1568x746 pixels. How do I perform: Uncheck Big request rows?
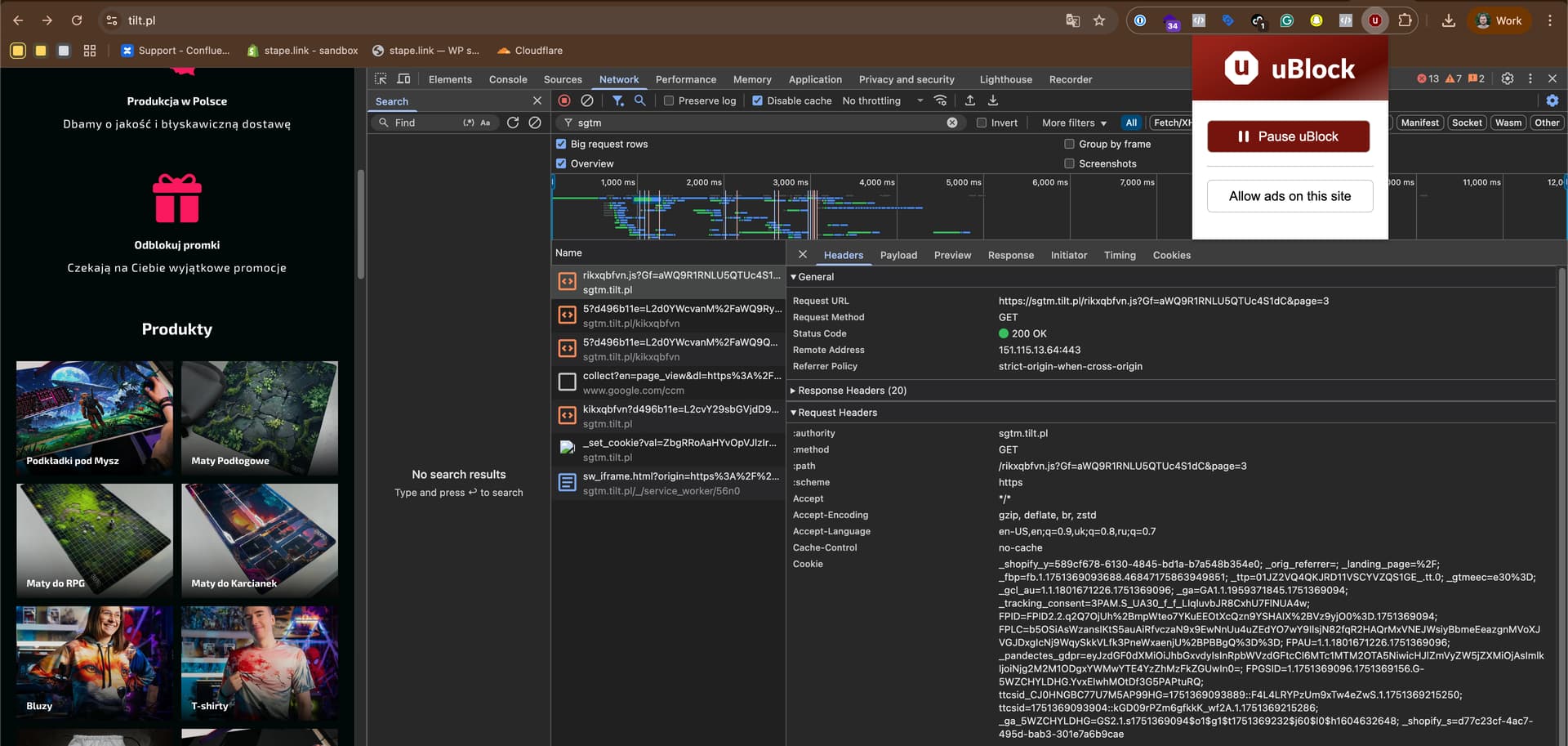(561, 144)
